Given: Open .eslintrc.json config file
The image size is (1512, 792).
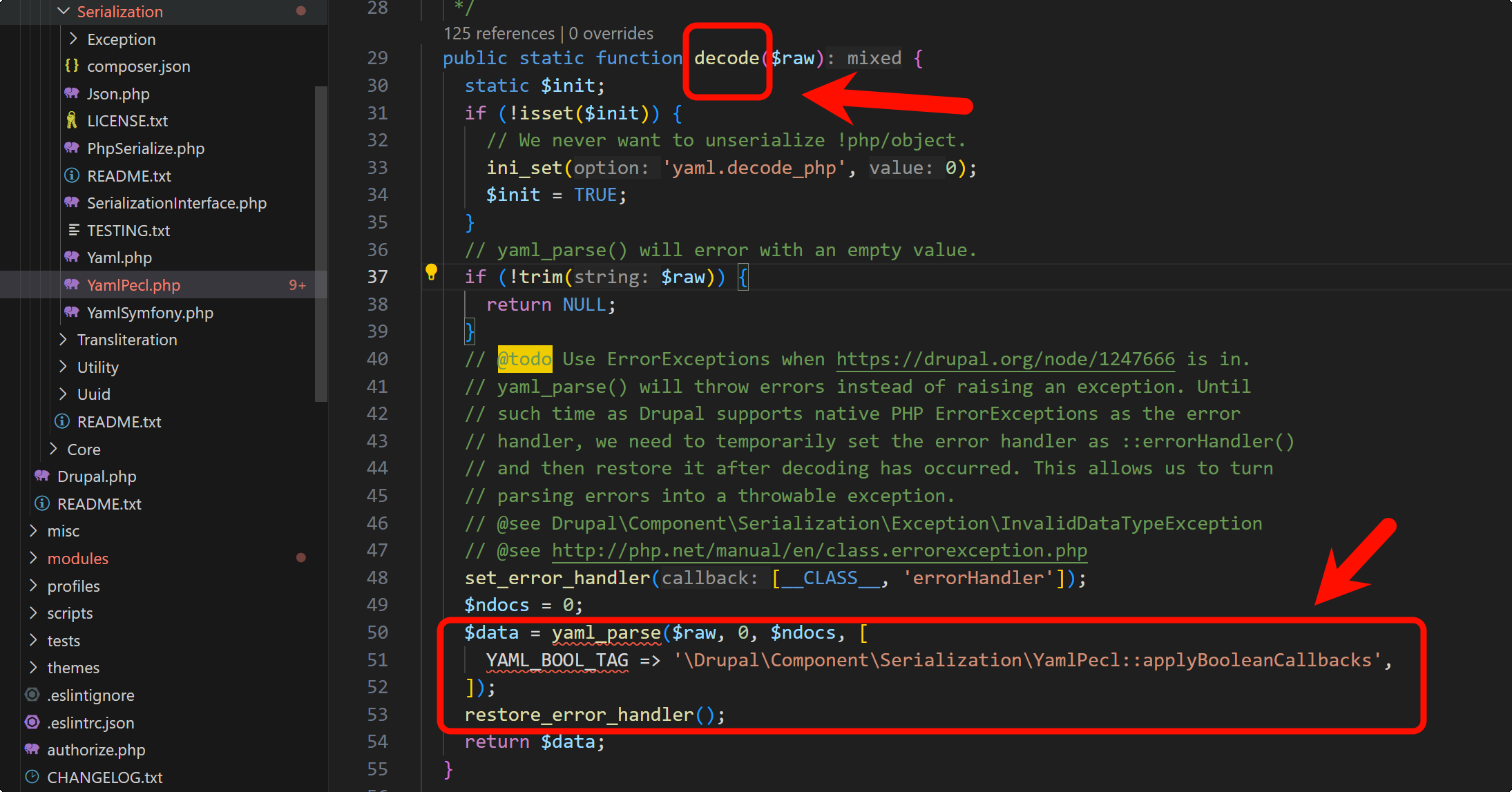Looking at the screenshot, I should [90, 722].
